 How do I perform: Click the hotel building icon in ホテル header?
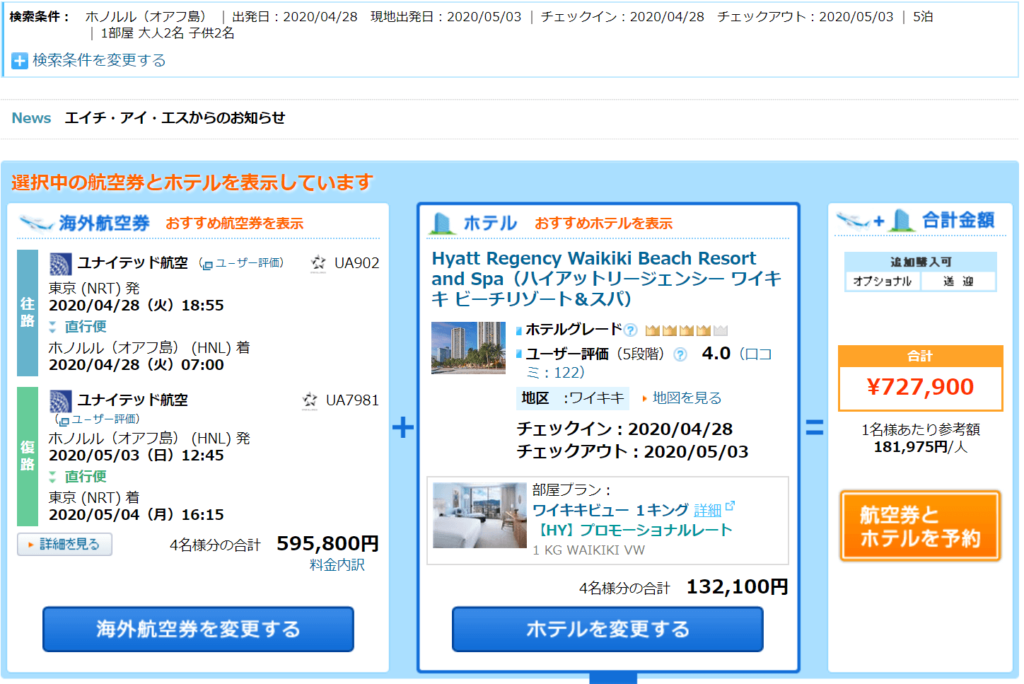tap(442, 222)
